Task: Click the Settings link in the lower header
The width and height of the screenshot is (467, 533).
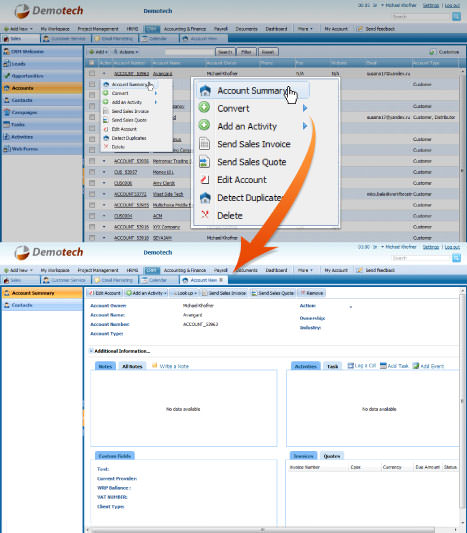Action: (x=431, y=247)
